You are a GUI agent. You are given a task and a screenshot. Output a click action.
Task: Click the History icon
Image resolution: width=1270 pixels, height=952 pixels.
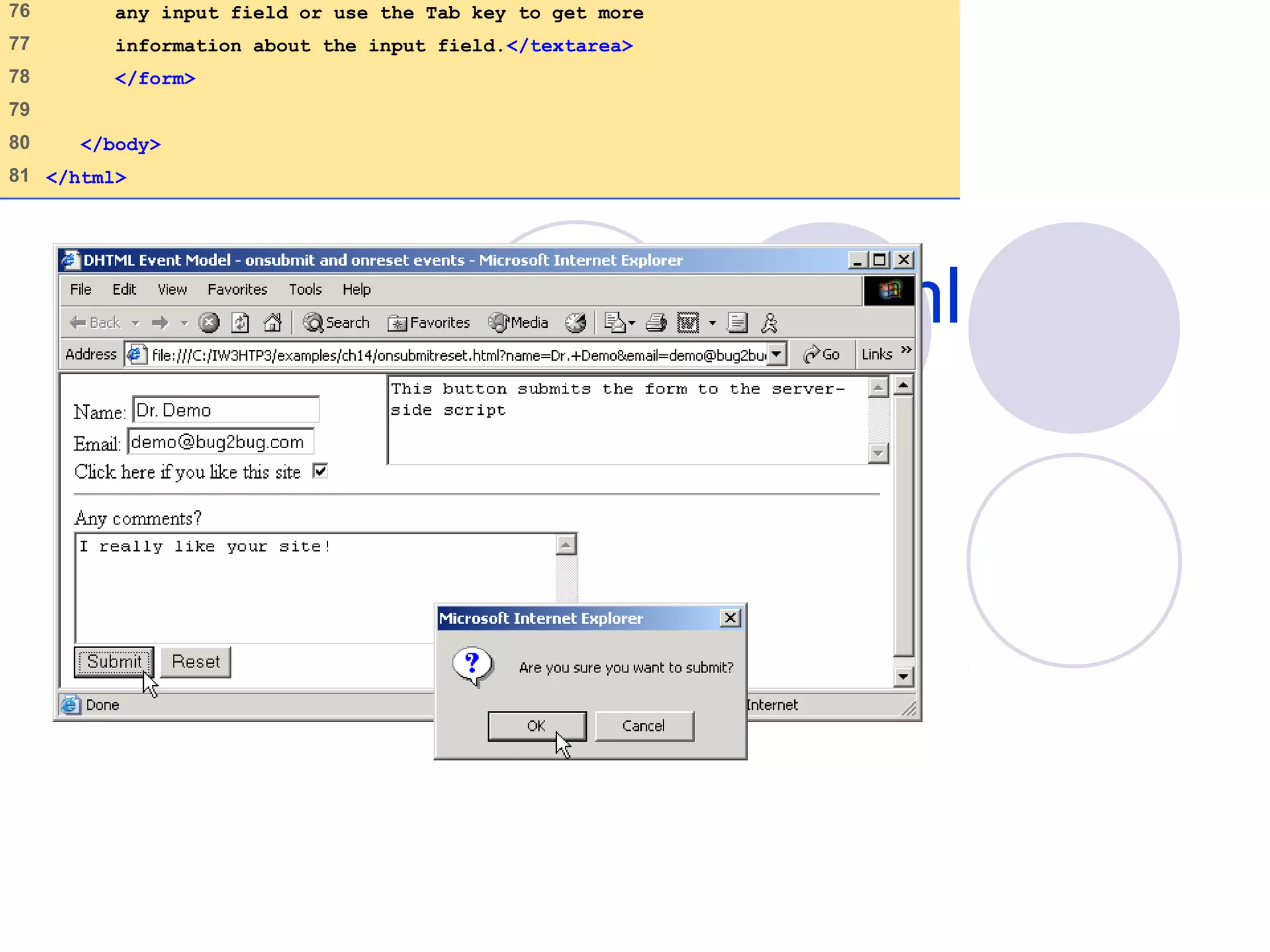pyautogui.click(x=575, y=323)
